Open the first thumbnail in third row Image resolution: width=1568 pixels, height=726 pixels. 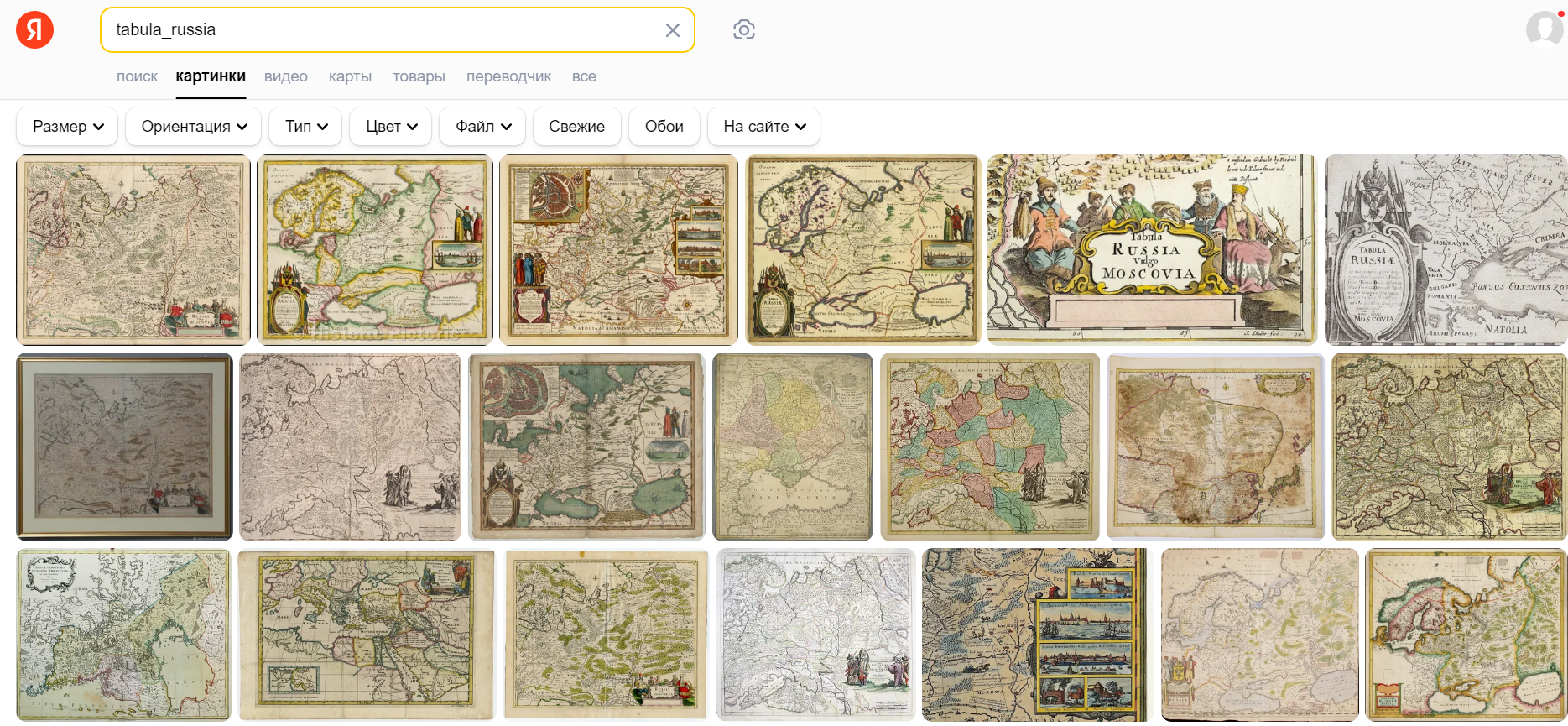pyautogui.click(x=123, y=635)
